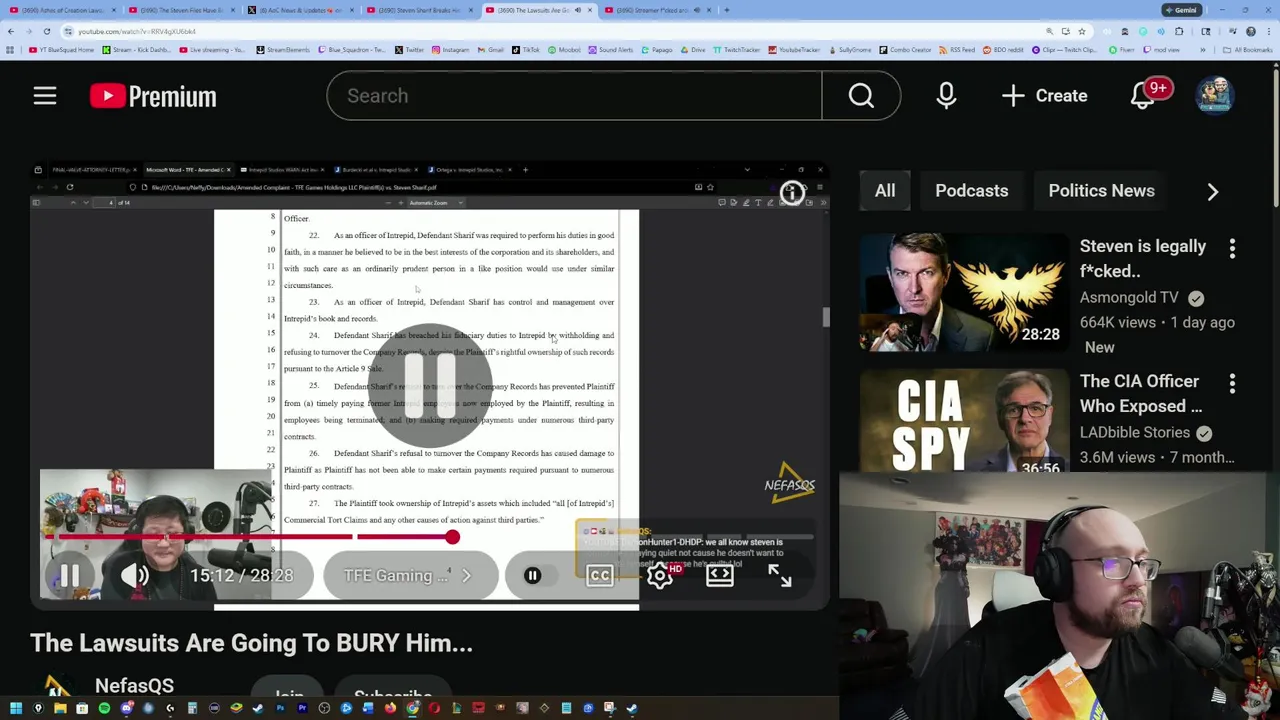Open YT BlueSquad Home bookmark
Screen dimensions: 1280x720
[62, 49]
